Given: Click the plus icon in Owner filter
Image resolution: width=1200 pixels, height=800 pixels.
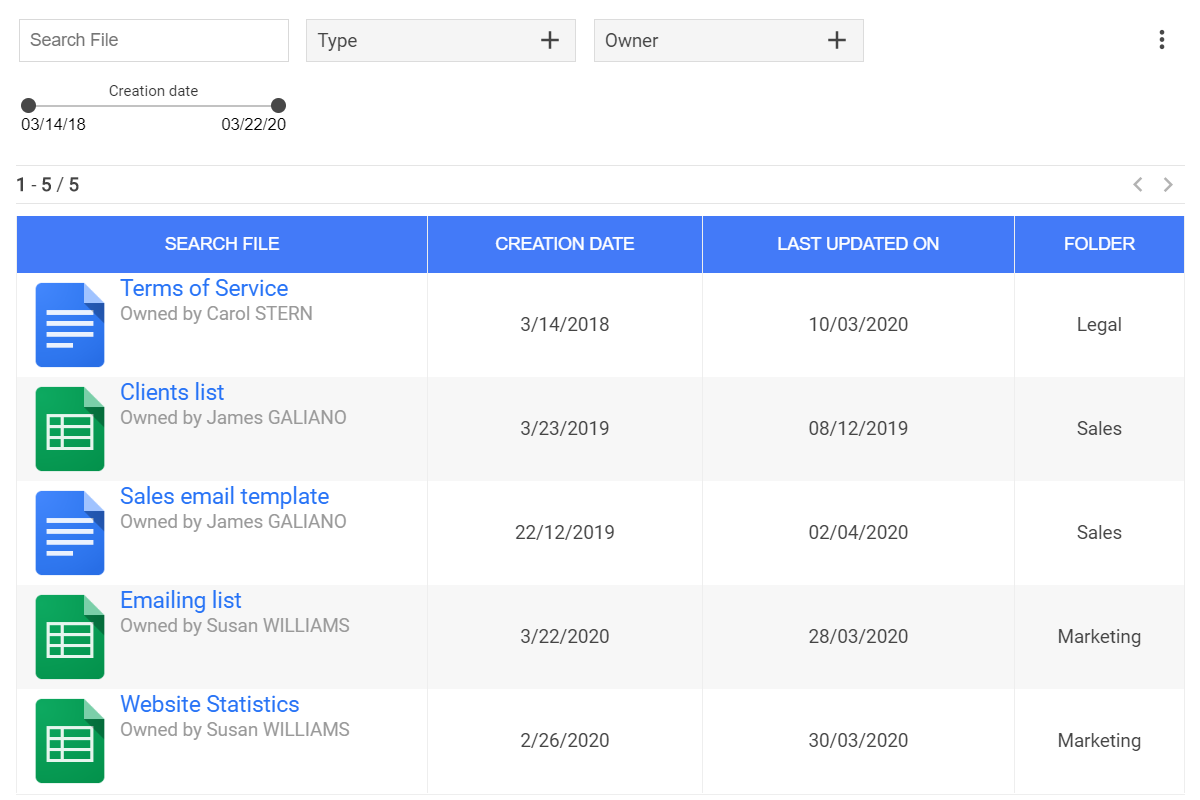Looking at the screenshot, I should [837, 40].
